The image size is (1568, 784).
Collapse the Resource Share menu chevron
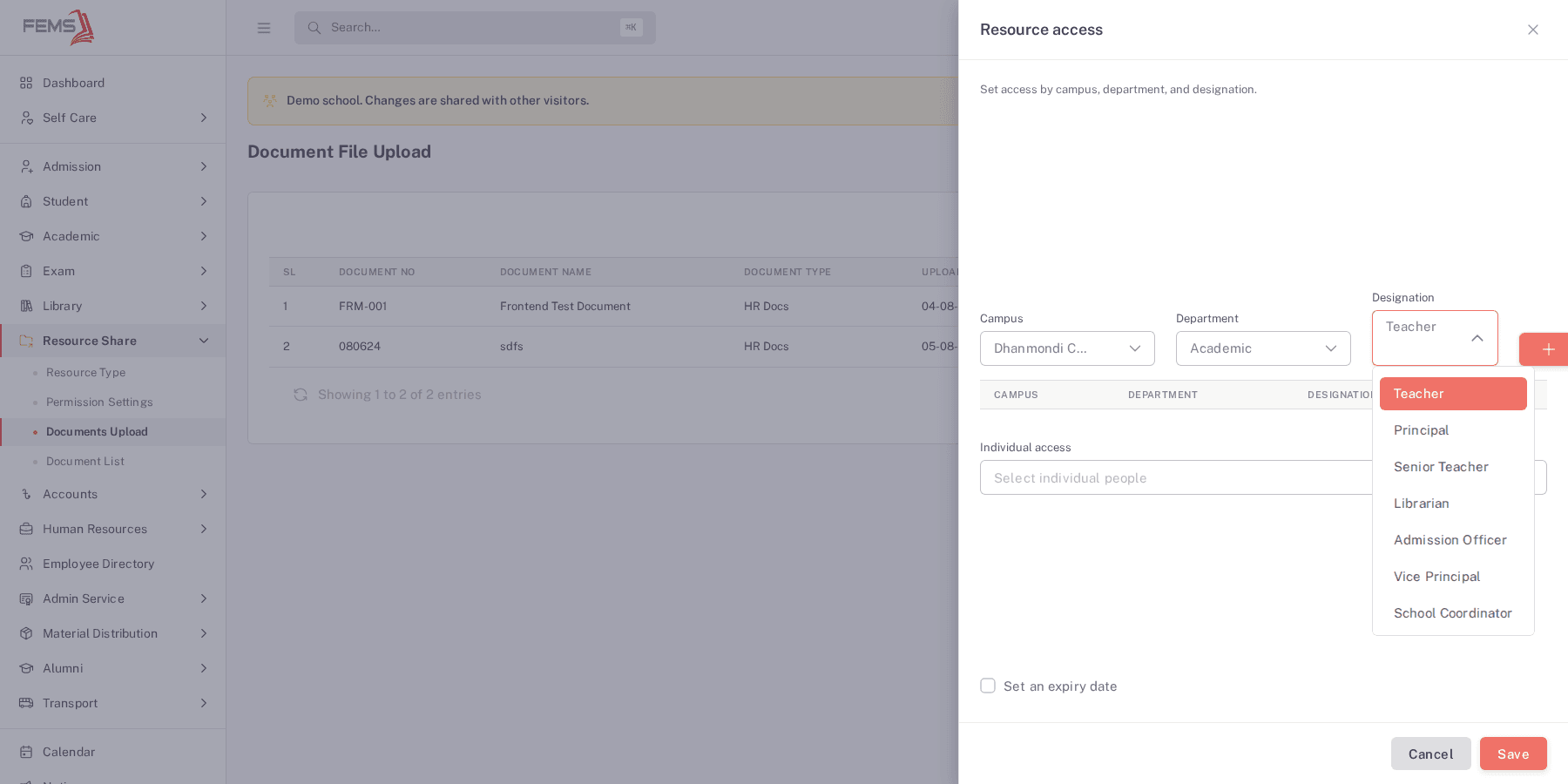[x=204, y=341]
